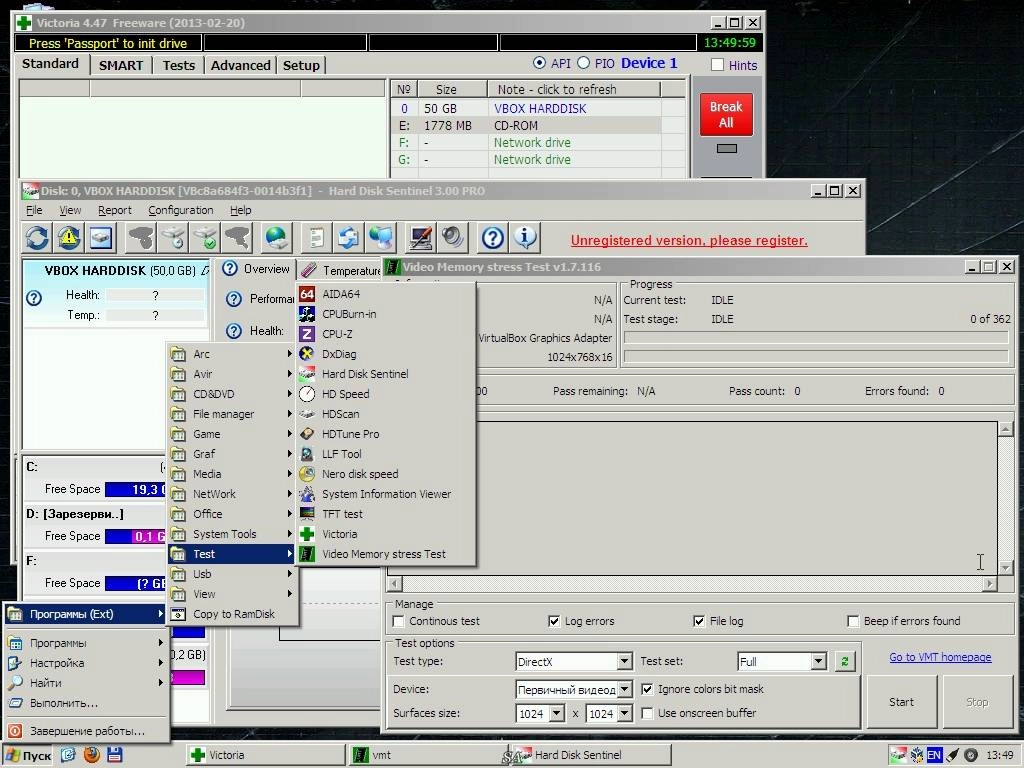Image resolution: width=1024 pixels, height=768 pixels.
Task: Click globe disk icon in Hard Disk Sentinel toolbar
Action: point(276,238)
